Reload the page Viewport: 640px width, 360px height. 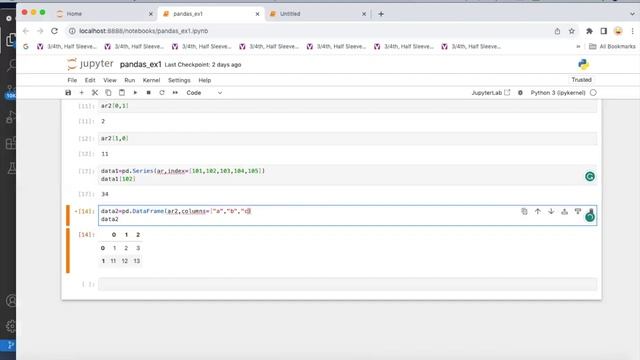pos(54,31)
